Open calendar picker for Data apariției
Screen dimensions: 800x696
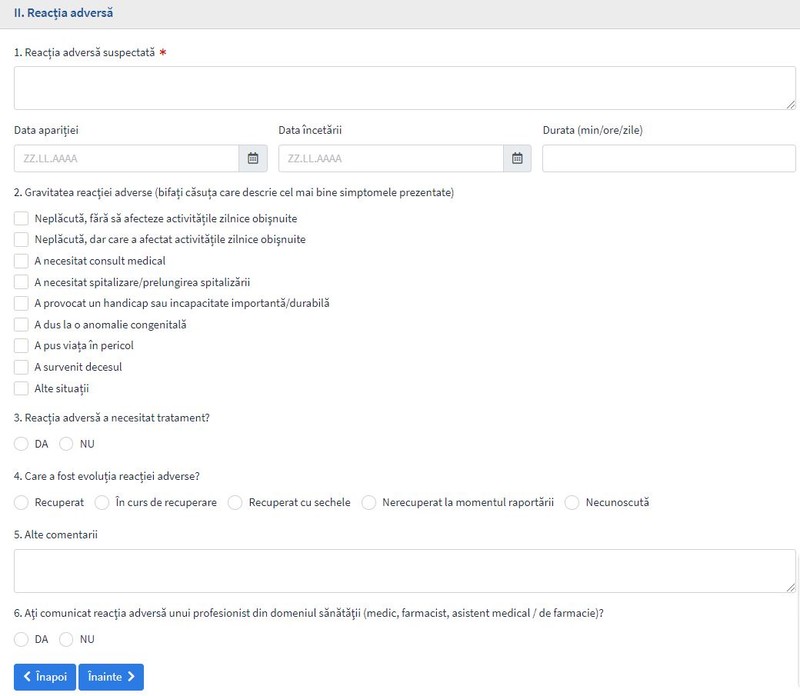pyautogui.click(x=253, y=158)
